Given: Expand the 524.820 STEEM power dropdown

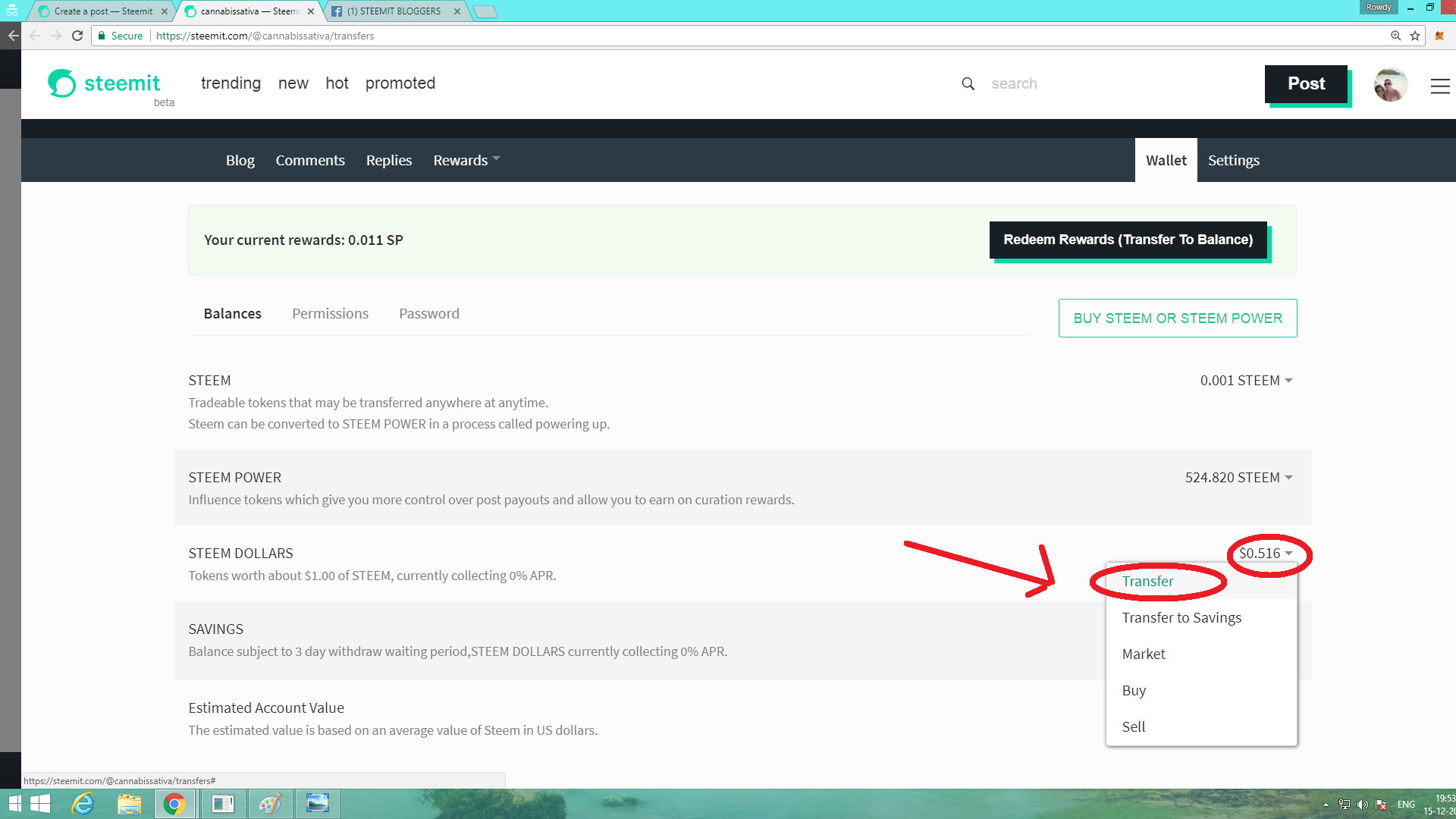Looking at the screenshot, I should pyautogui.click(x=1238, y=478).
